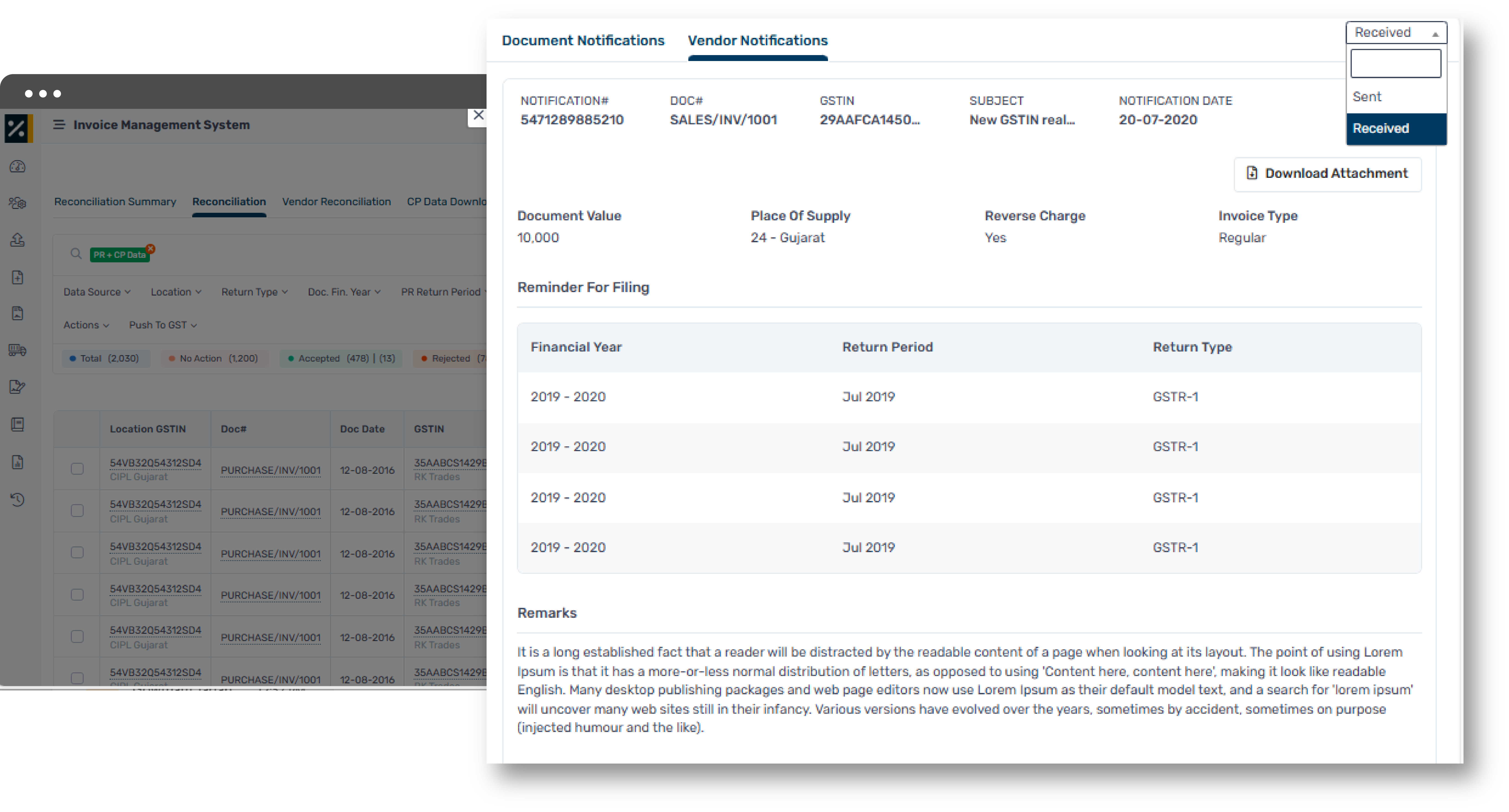Image resolution: width=1509 pixels, height=812 pixels.
Task: Select checkbox for third PURCHASE/INV/1001 row
Action: (77, 552)
